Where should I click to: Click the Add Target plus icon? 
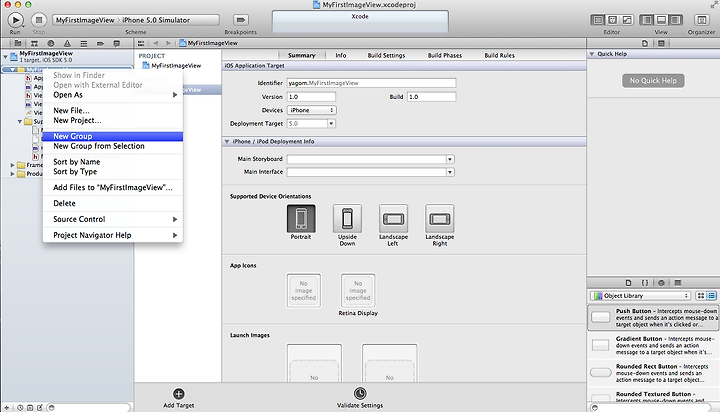click(179, 394)
